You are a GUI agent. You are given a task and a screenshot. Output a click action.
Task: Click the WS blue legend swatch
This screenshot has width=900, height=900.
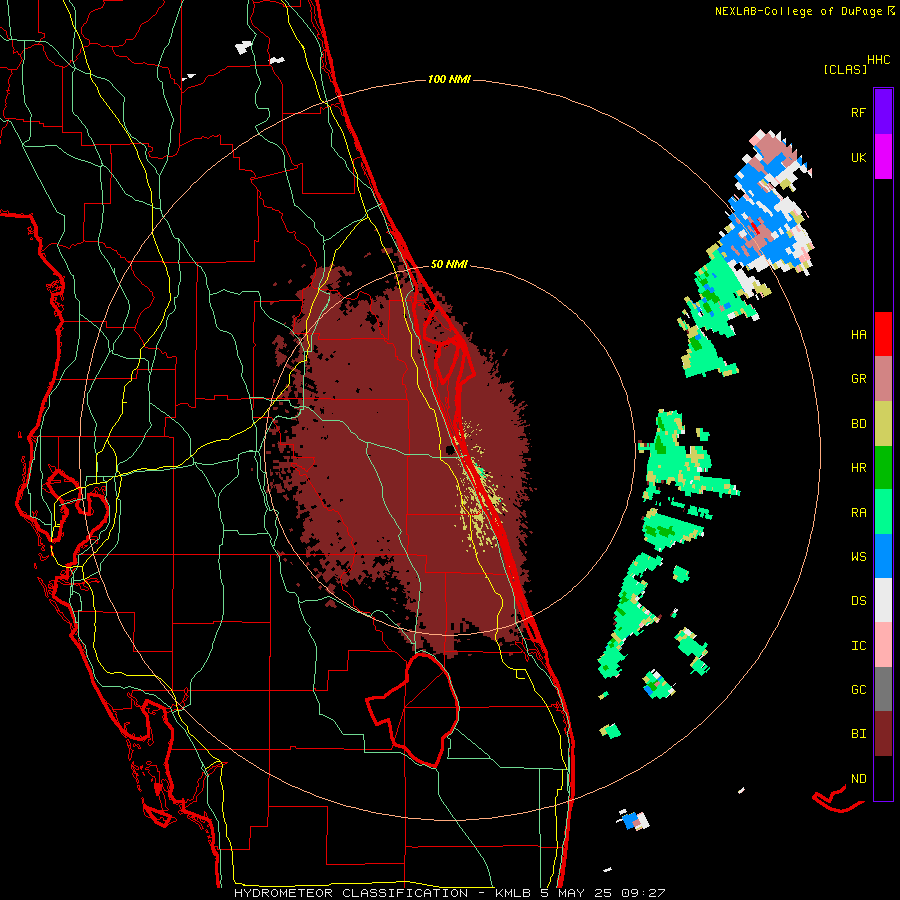tap(883, 556)
